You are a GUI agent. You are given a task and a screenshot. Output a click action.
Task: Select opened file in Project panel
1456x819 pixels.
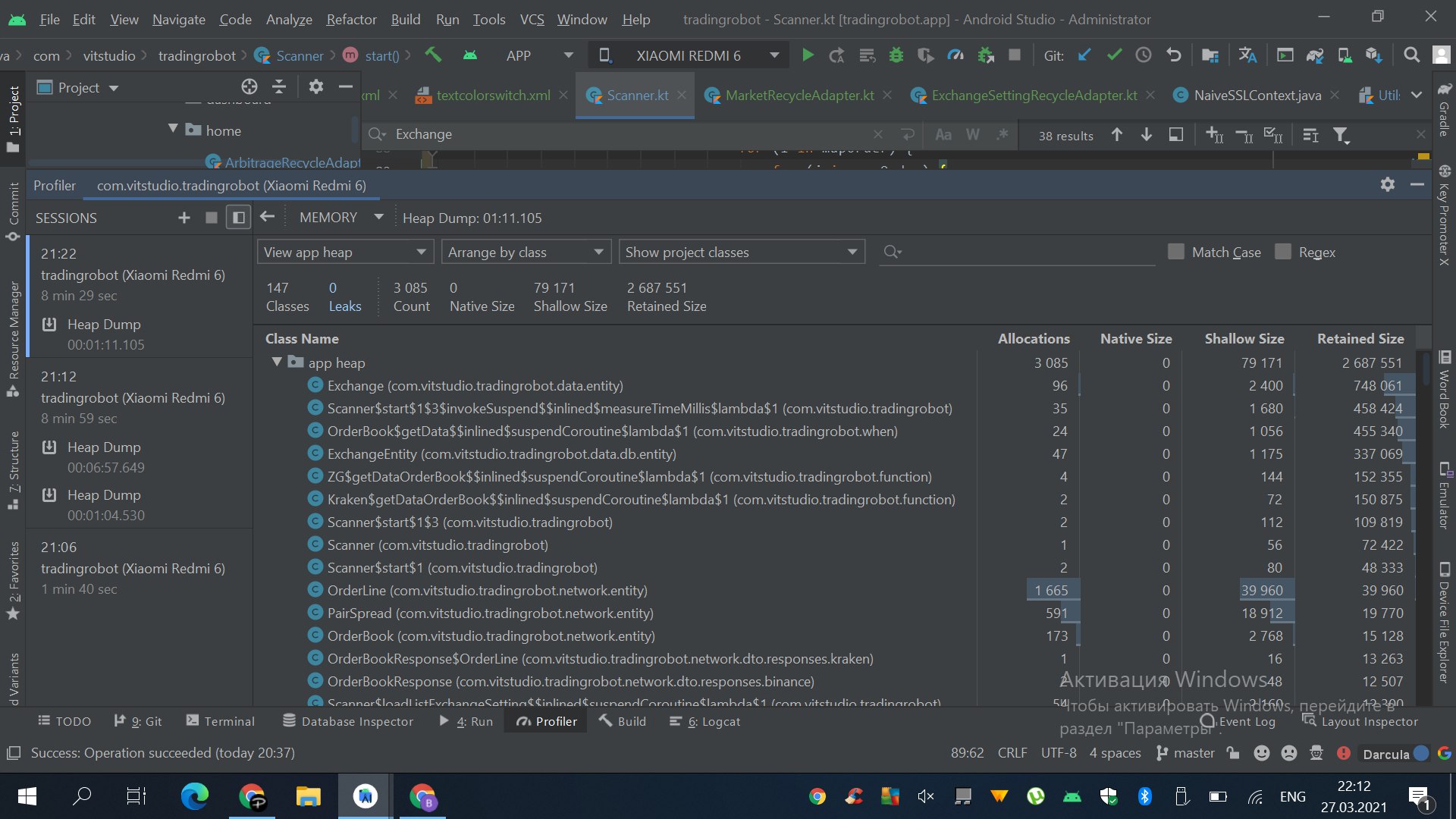point(249,87)
